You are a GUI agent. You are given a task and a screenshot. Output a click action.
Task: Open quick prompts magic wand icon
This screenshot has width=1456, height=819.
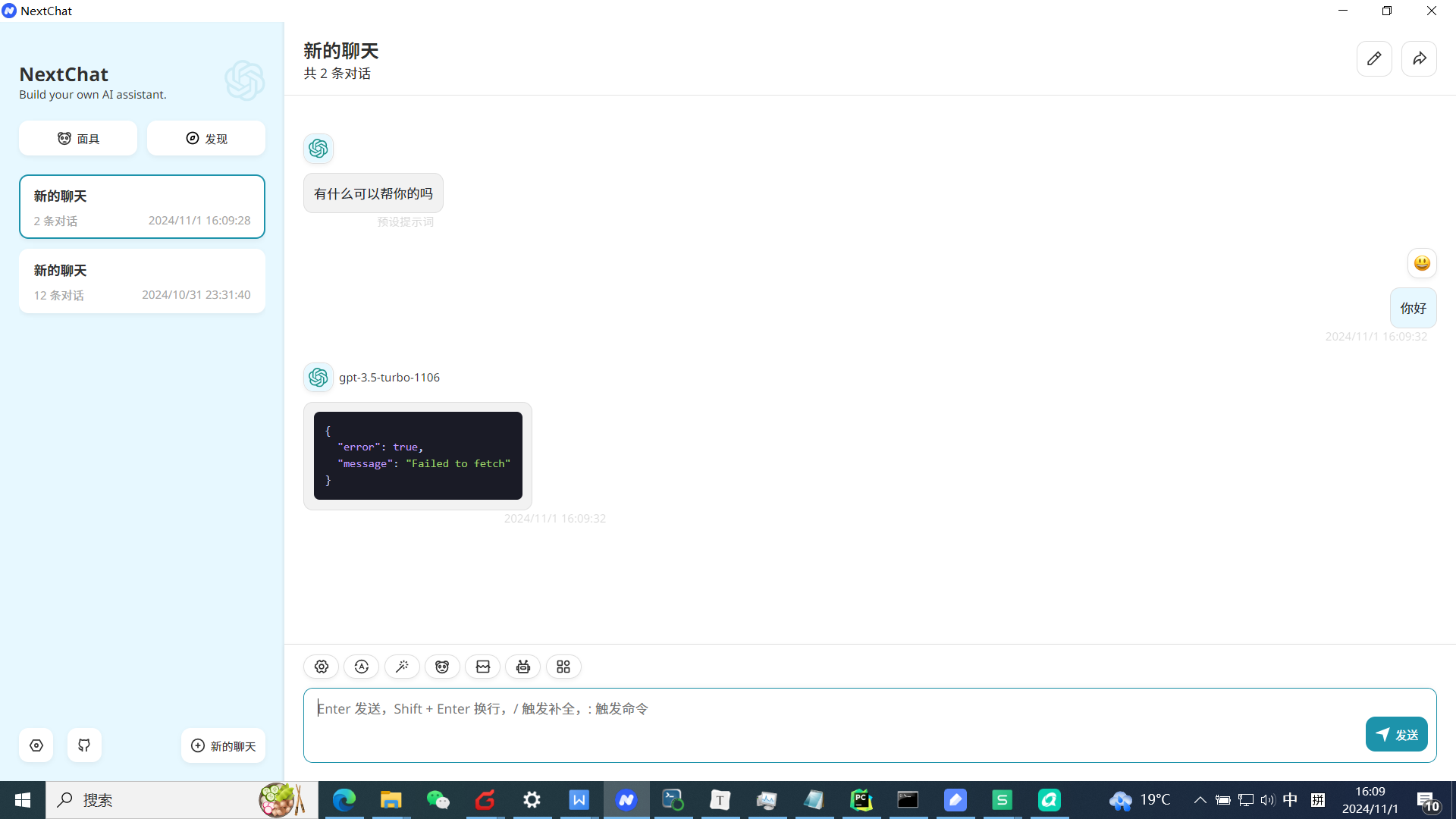(402, 667)
